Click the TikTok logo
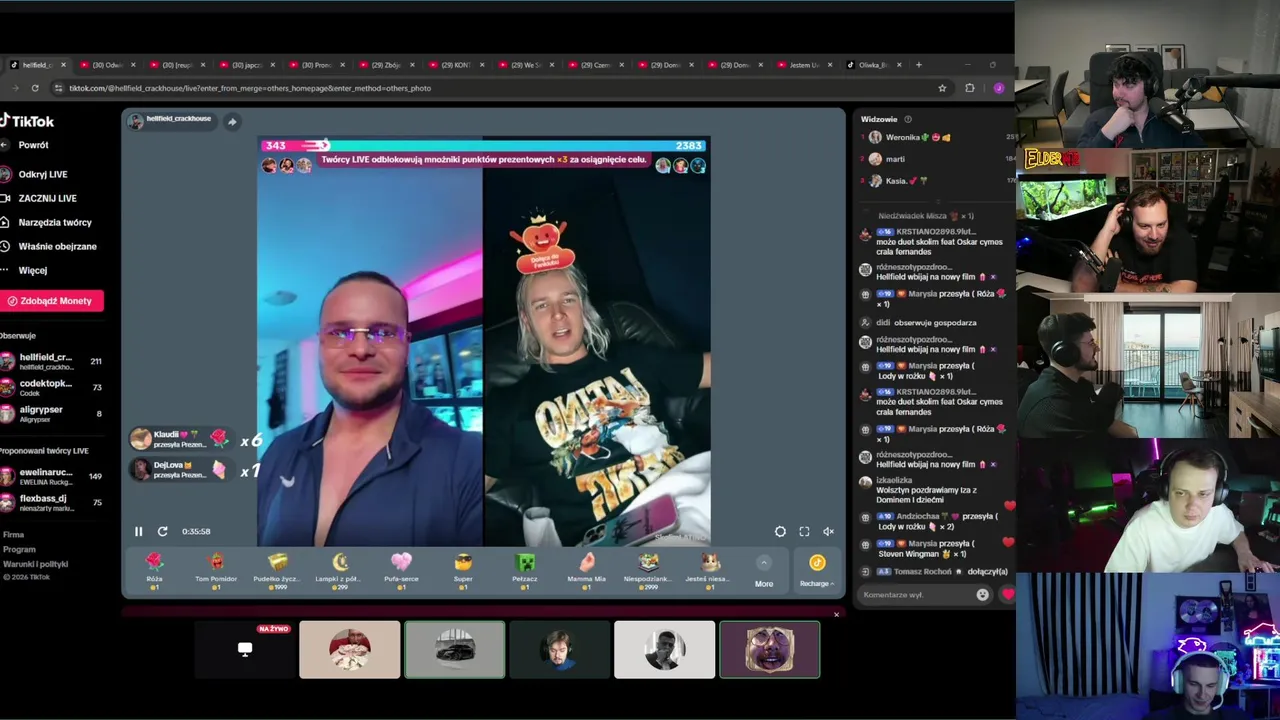The width and height of the screenshot is (1280, 720). pos(27,121)
